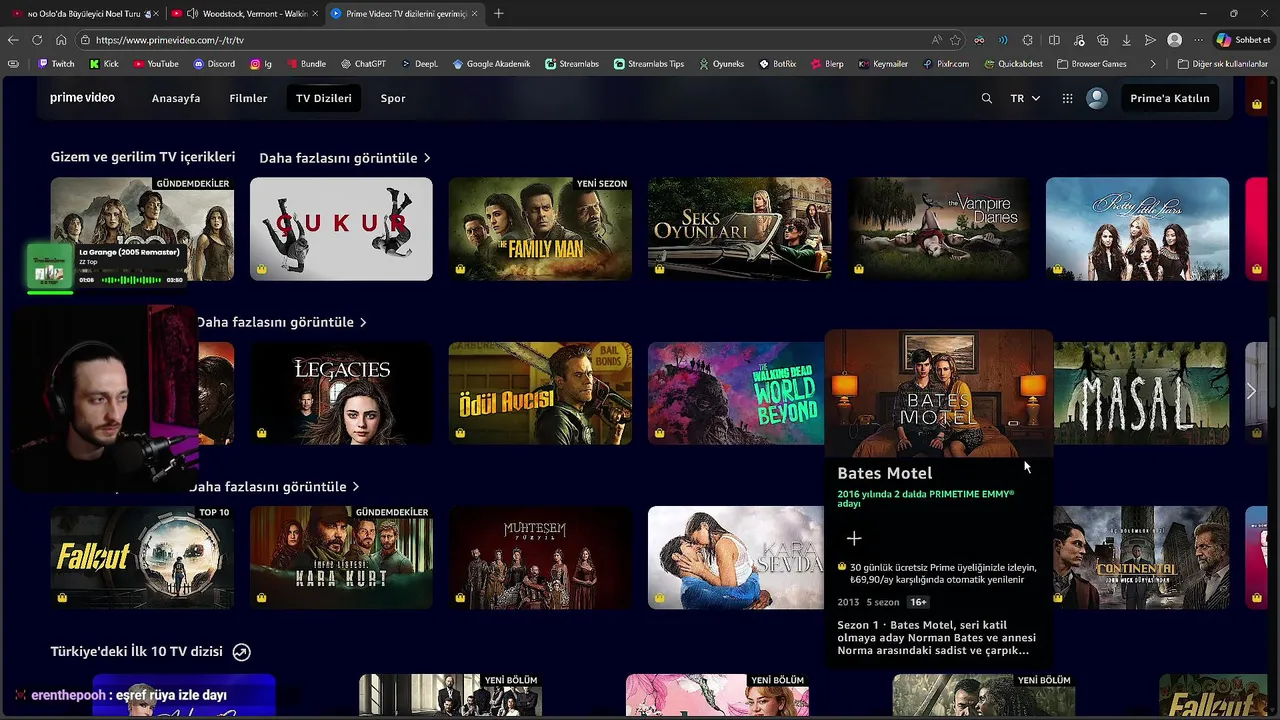Open the Sohbet et Copilot button
The width and height of the screenshot is (1280, 720).
[1243, 40]
